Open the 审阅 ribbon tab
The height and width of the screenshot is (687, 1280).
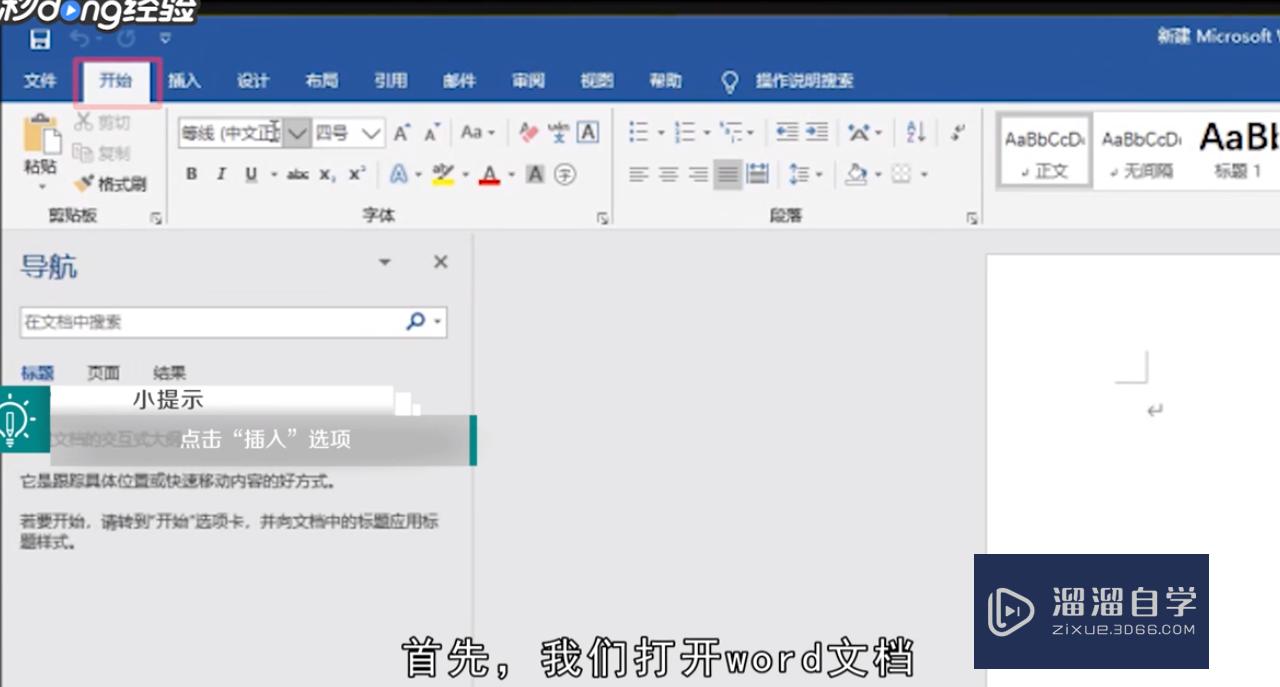click(527, 81)
